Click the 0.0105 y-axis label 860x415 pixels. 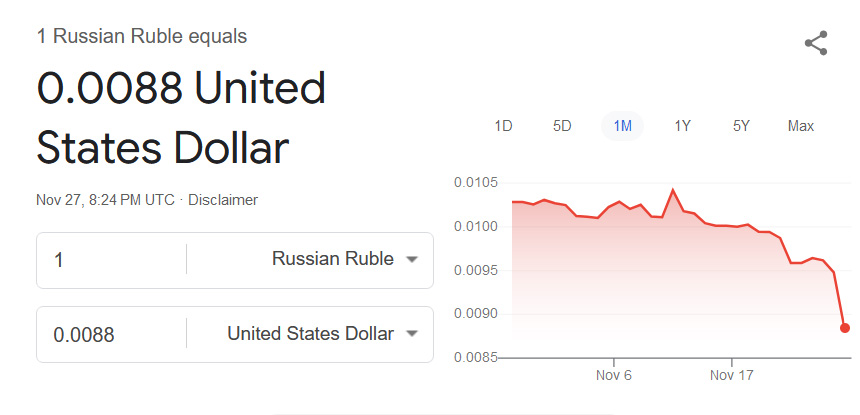pos(474,182)
